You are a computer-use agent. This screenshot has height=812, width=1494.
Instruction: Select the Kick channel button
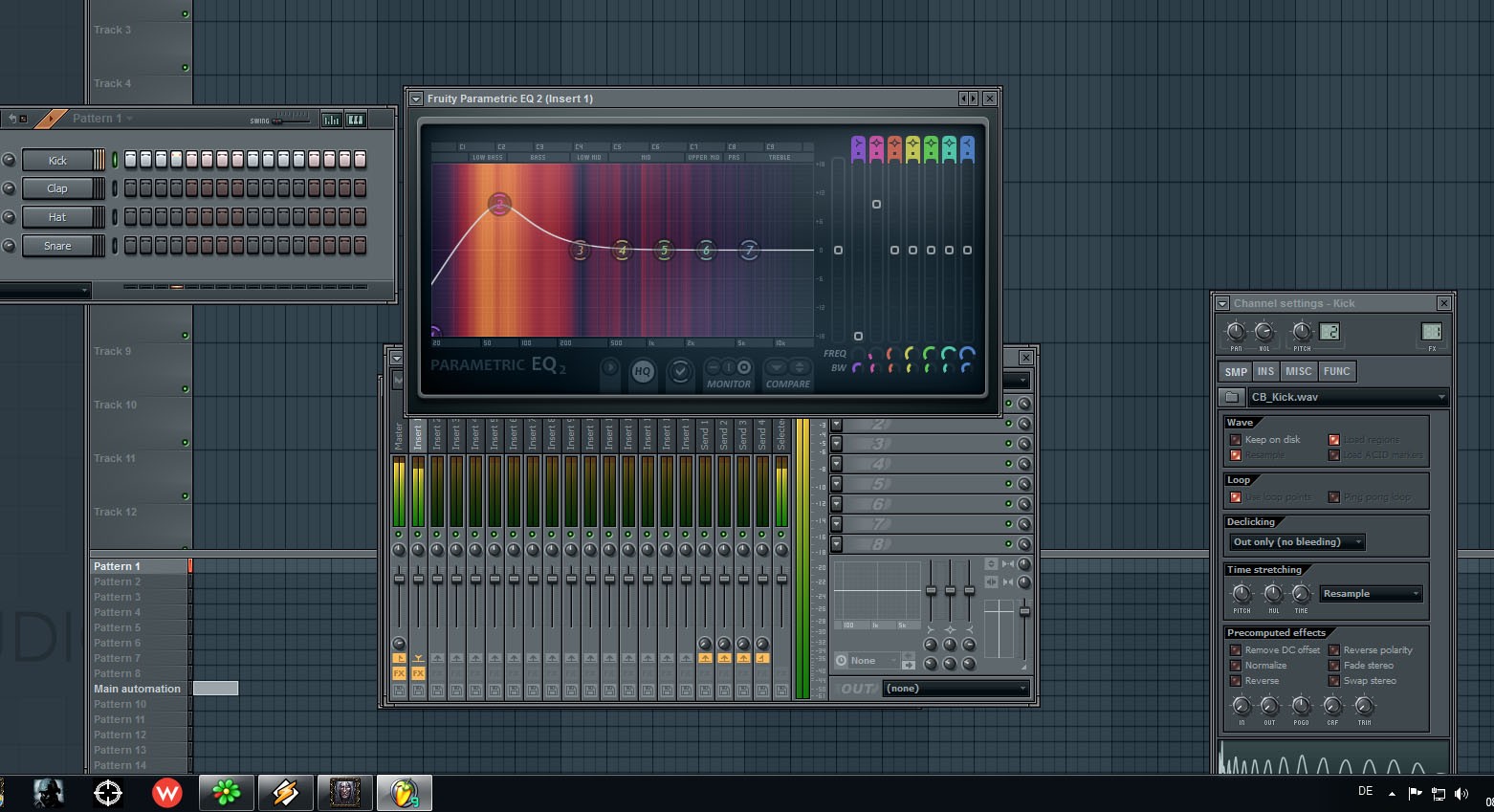[x=57, y=160]
